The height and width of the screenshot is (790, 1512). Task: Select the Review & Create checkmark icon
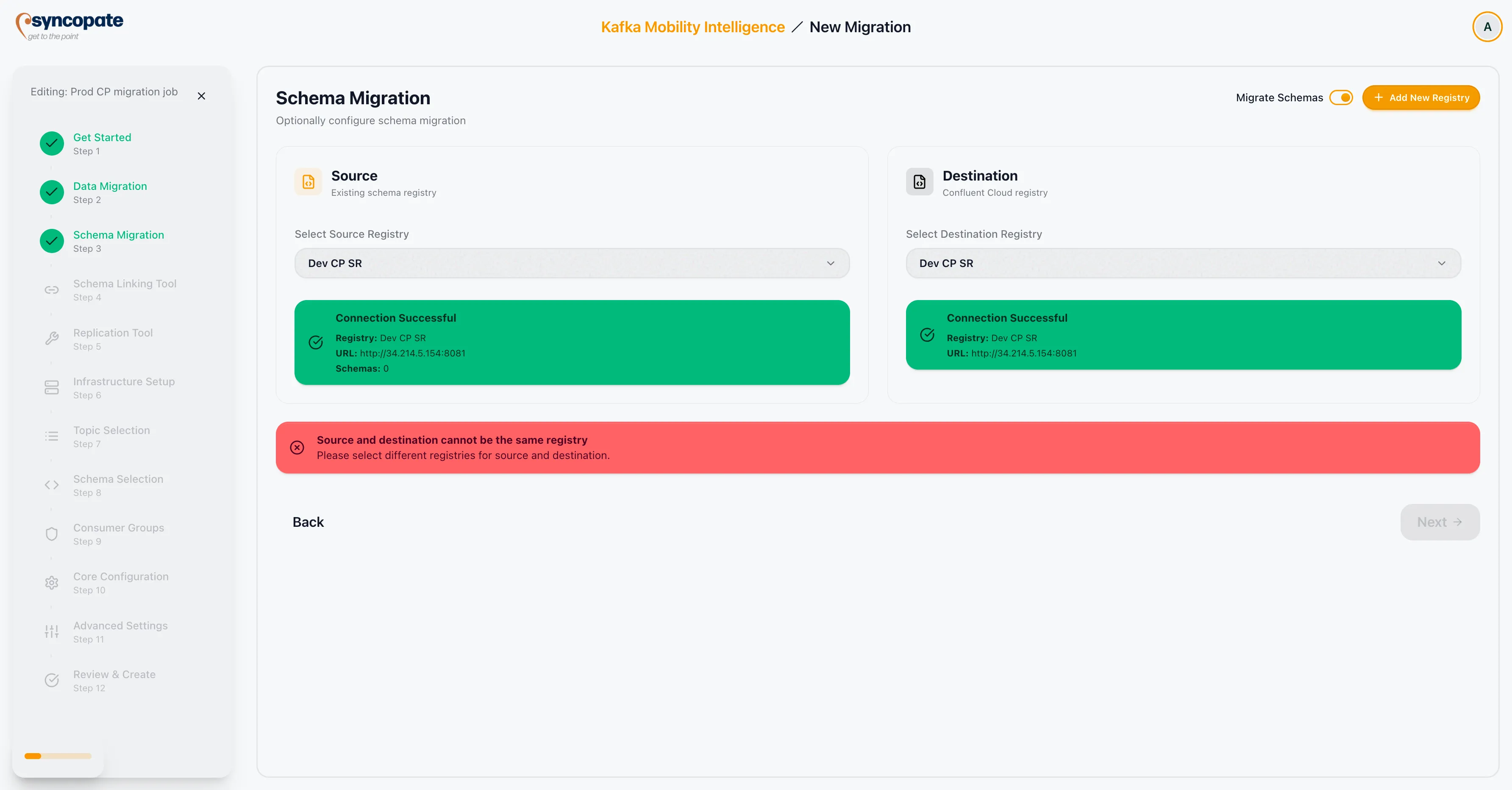click(51, 681)
